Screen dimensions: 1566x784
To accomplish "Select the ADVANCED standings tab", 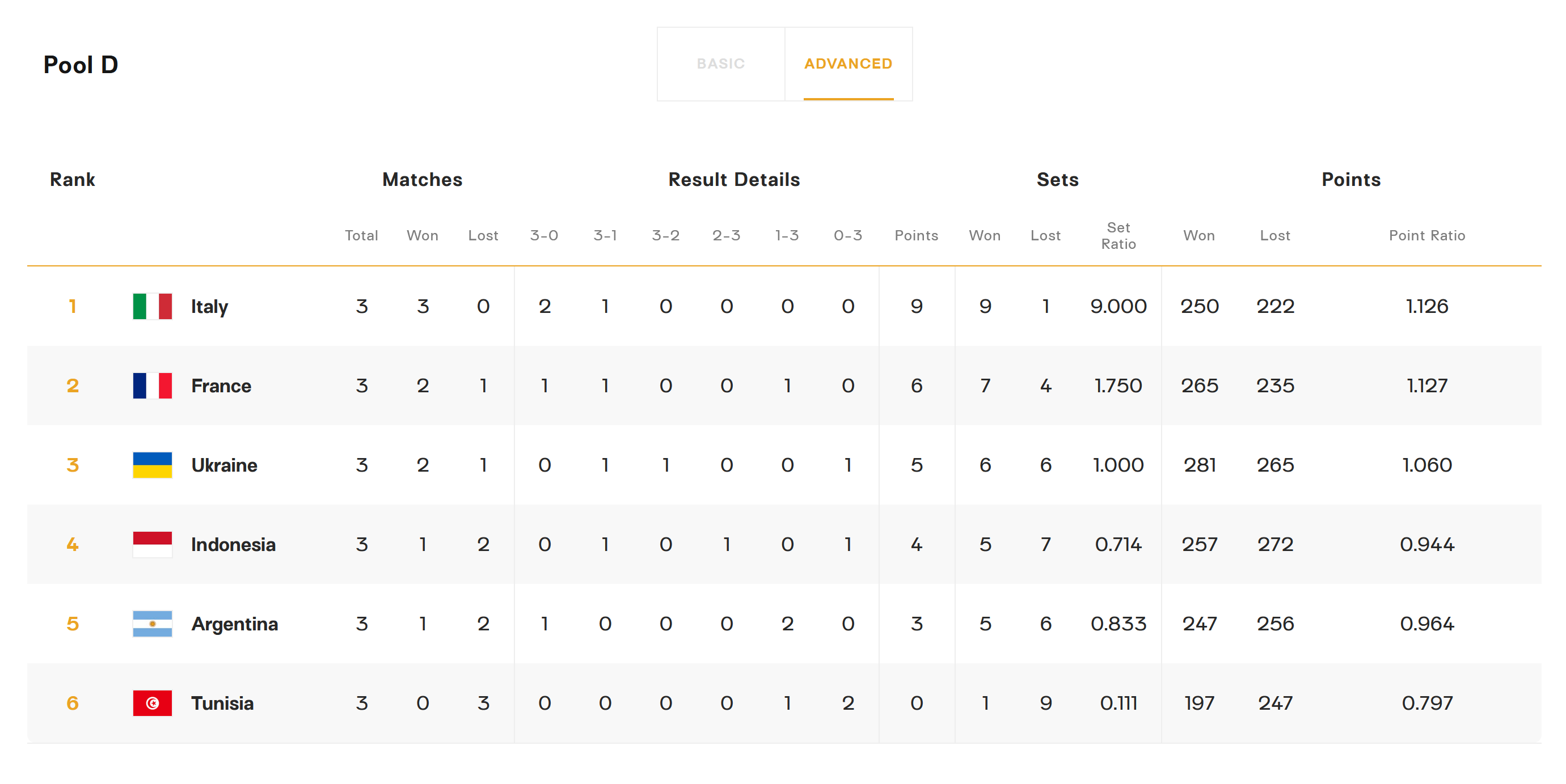I will point(848,64).
